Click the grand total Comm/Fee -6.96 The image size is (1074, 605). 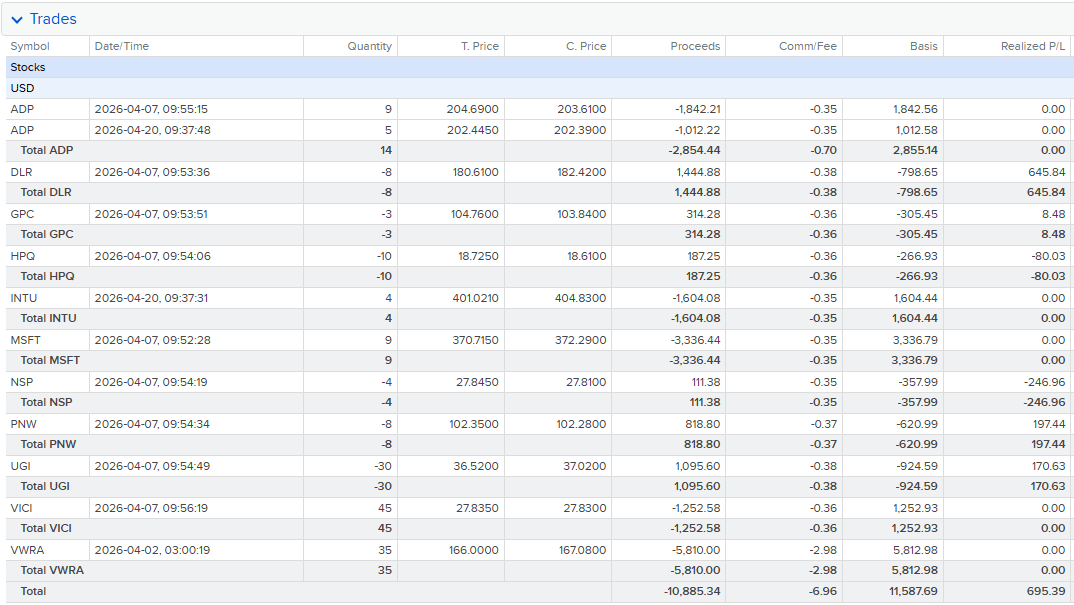click(823, 591)
